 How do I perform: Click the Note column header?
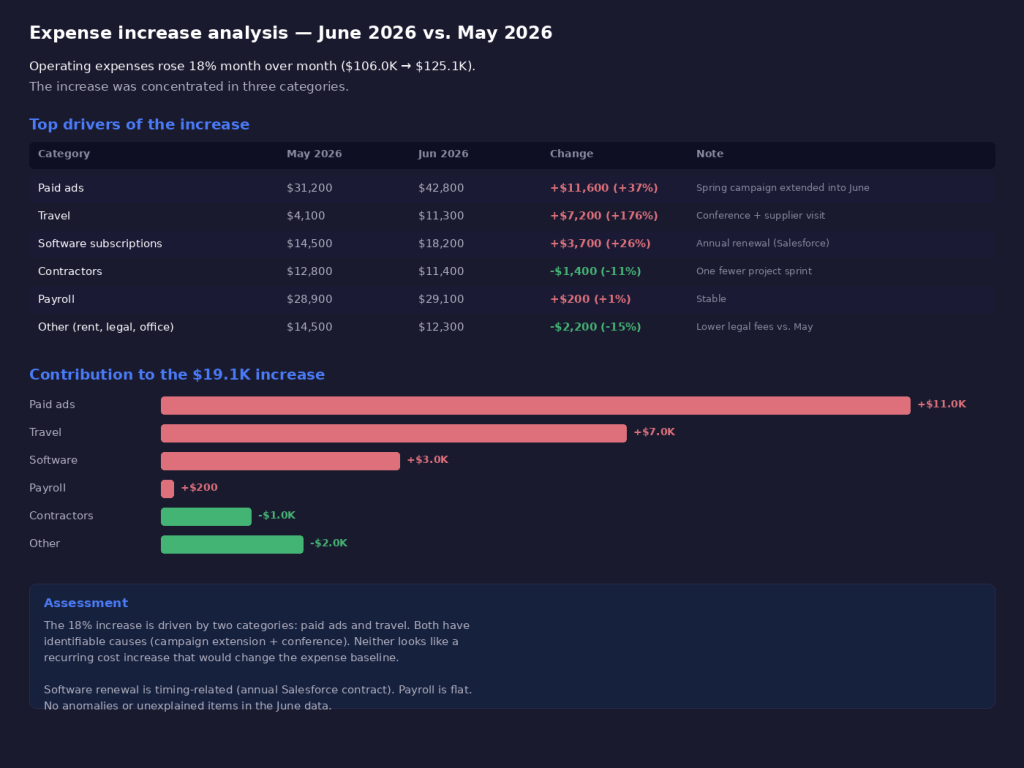pyautogui.click(x=710, y=154)
